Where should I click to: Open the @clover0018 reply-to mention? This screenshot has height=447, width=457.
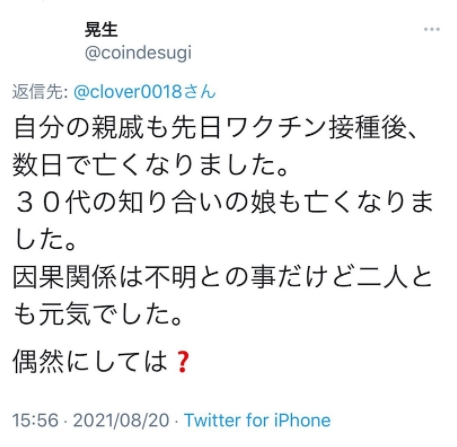pyautogui.click(x=128, y=92)
